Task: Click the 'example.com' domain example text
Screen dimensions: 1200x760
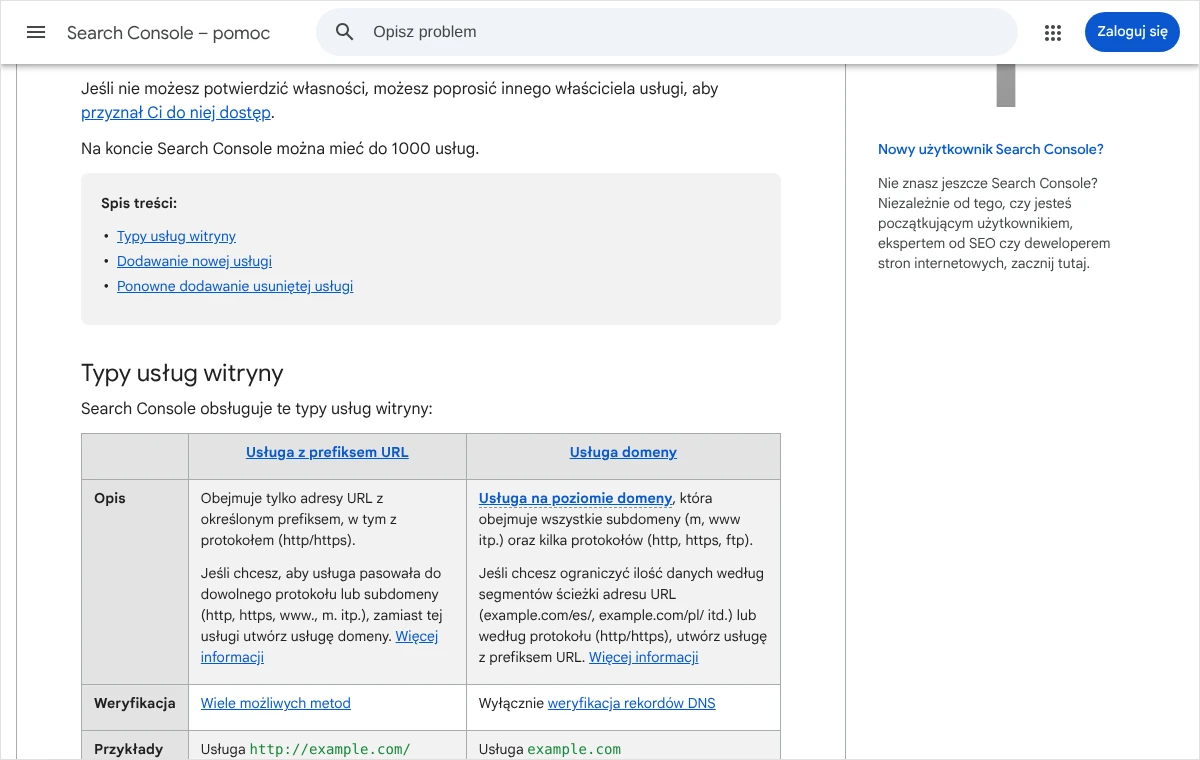Action: tap(574, 749)
